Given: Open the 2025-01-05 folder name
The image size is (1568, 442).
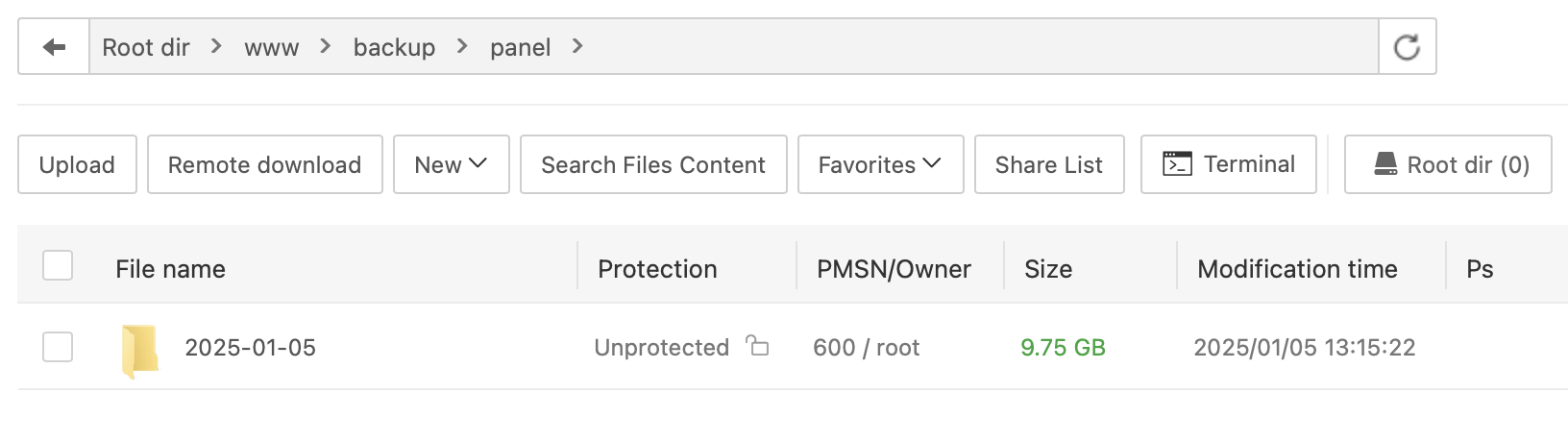Looking at the screenshot, I should point(250,348).
